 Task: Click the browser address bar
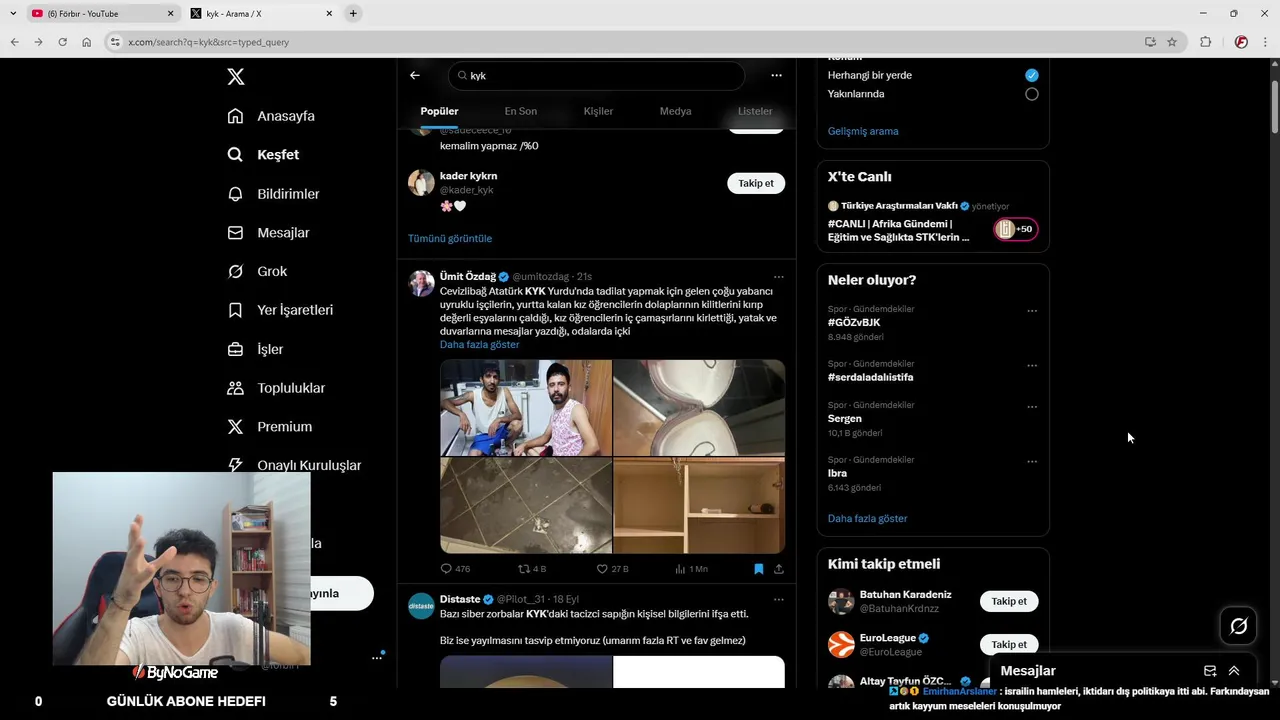tap(620, 42)
